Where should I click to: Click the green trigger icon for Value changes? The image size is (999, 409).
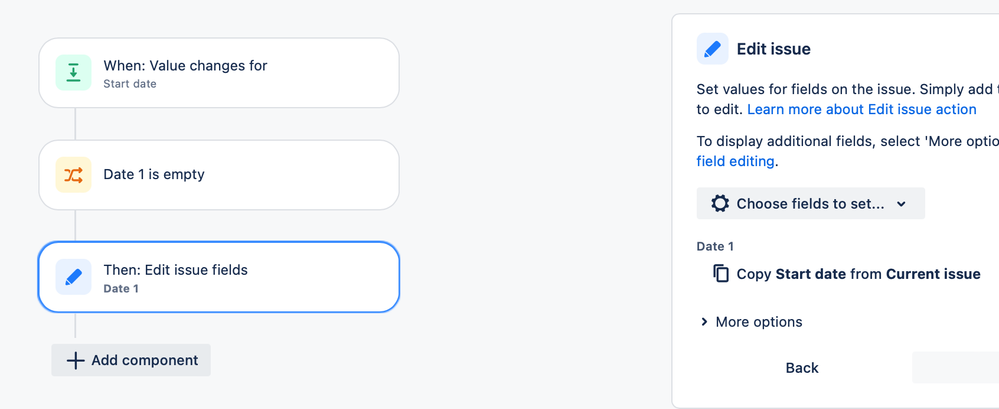pyautogui.click(x=73, y=73)
